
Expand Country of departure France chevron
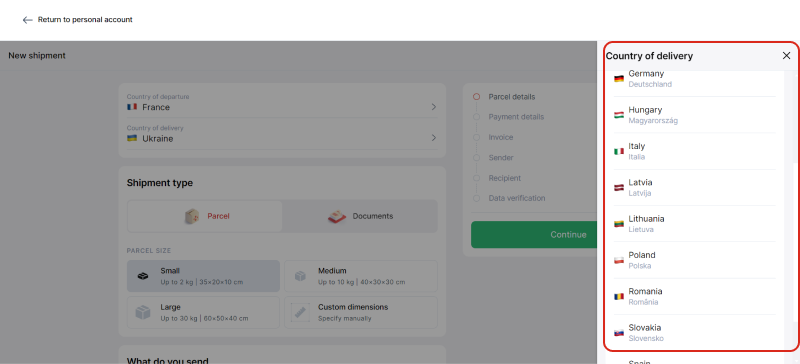pyautogui.click(x=434, y=107)
